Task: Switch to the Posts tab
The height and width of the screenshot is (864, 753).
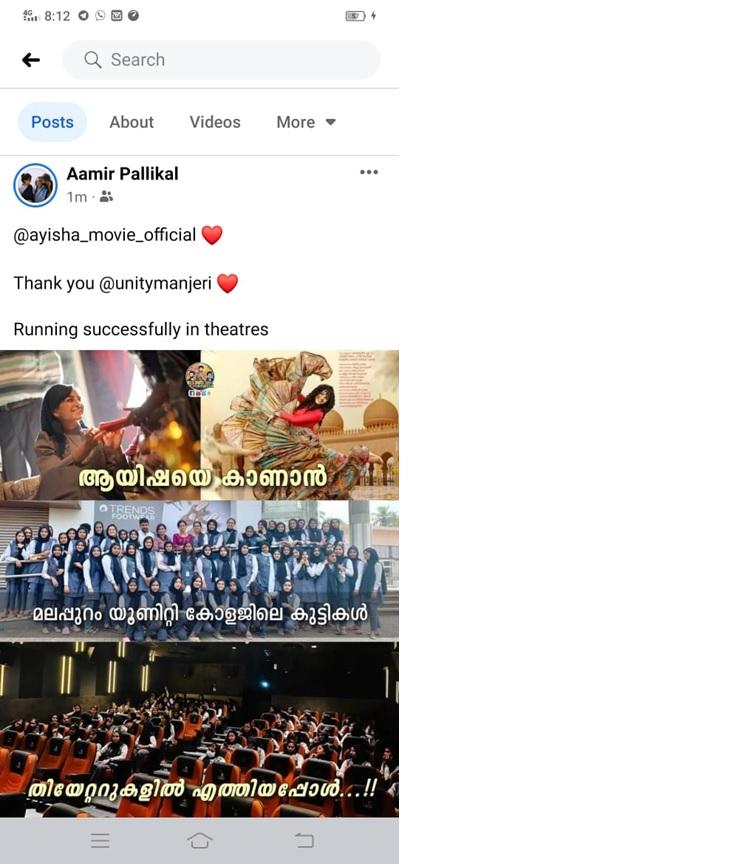Action: tap(52, 122)
